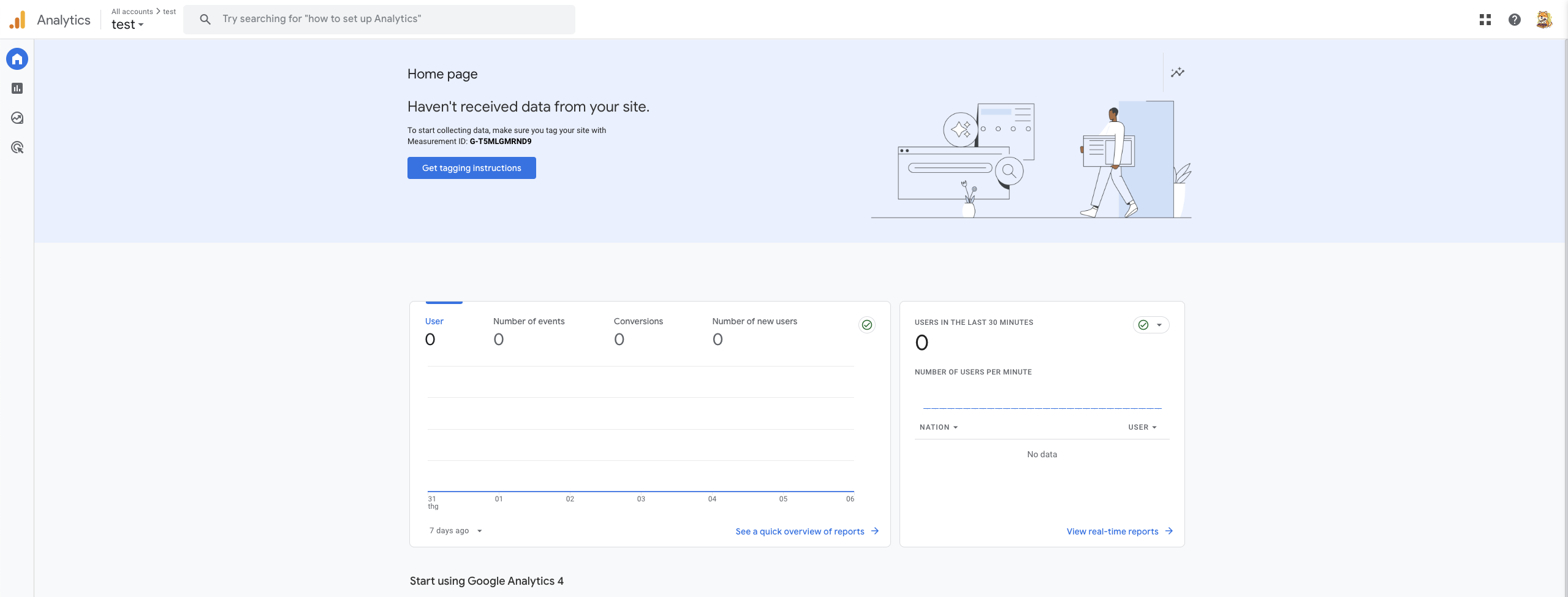Click the Haven't received data headline
The width and height of the screenshot is (1568, 597).
pyautogui.click(x=528, y=107)
